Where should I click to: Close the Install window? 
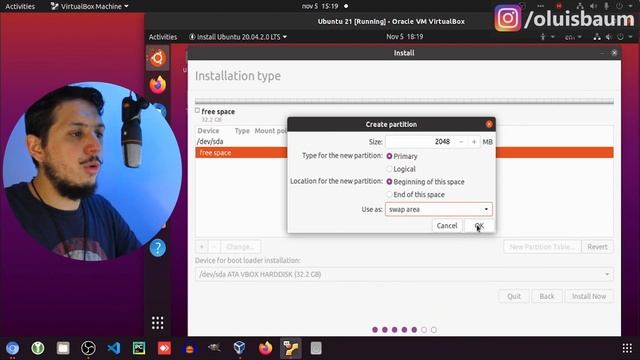tap(614, 53)
